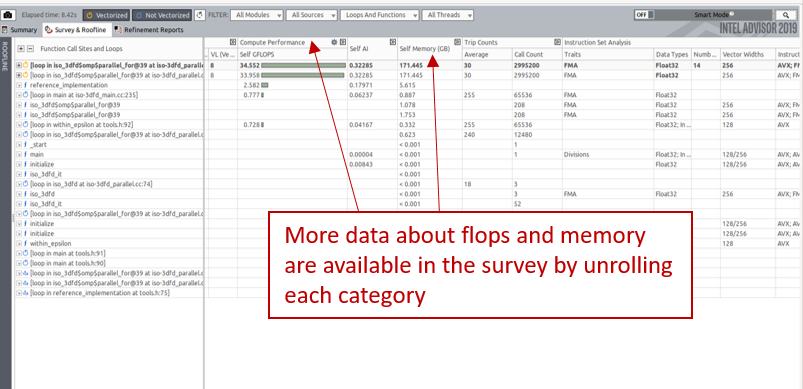Viewport: 803px width, 389px height.
Task: Click the Self AI value 0.17971
Action: 360,85
